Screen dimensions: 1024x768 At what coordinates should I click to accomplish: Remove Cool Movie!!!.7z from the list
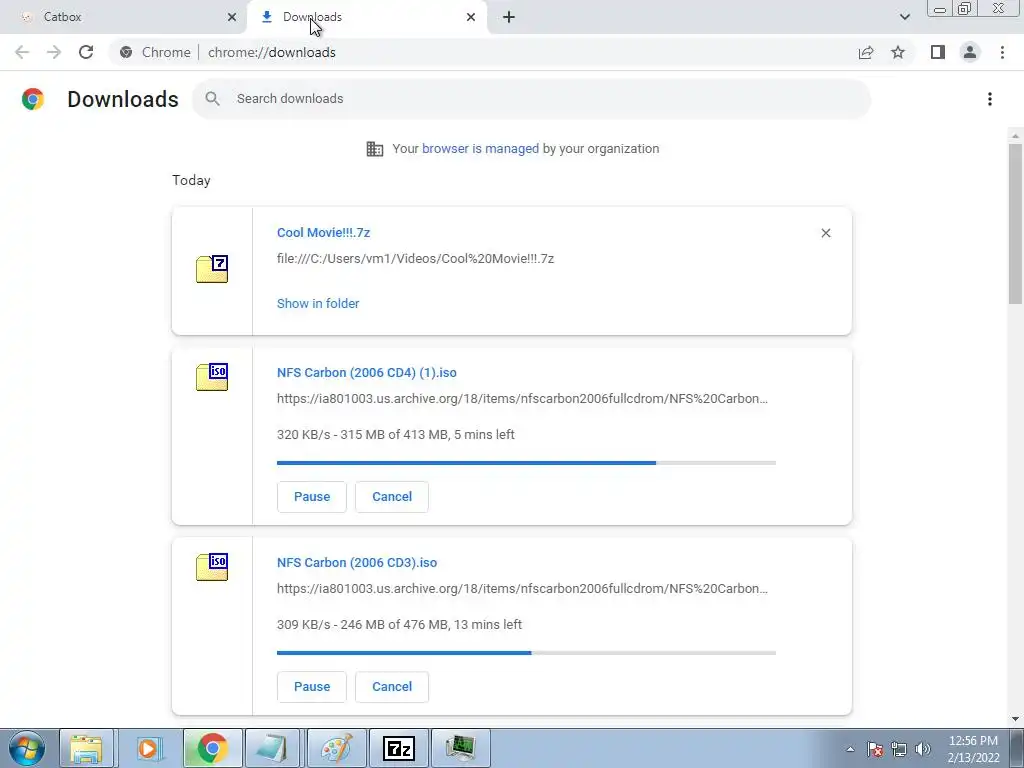pos(825,233)
